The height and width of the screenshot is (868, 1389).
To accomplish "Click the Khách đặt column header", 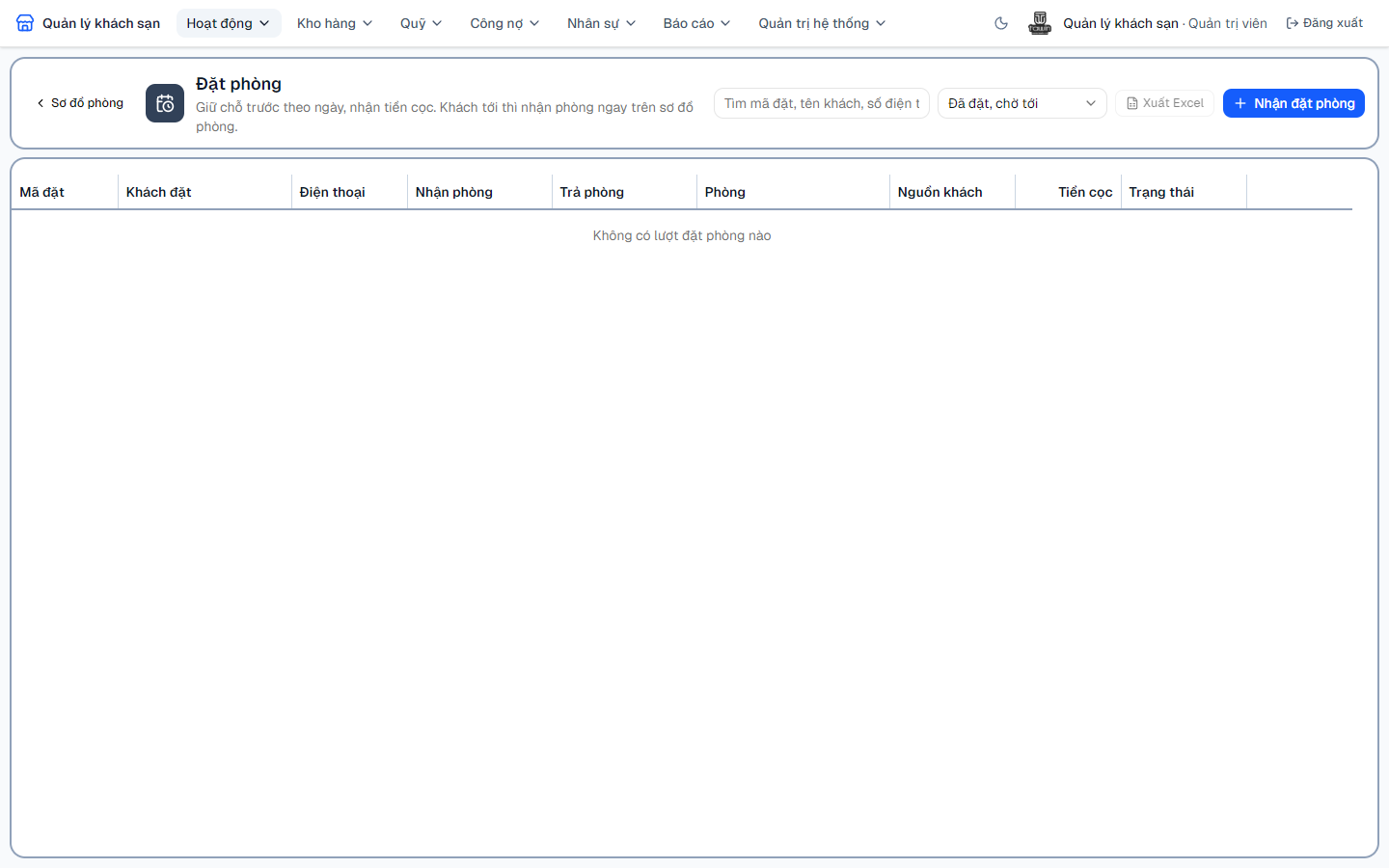I will [x=204, y=192].
